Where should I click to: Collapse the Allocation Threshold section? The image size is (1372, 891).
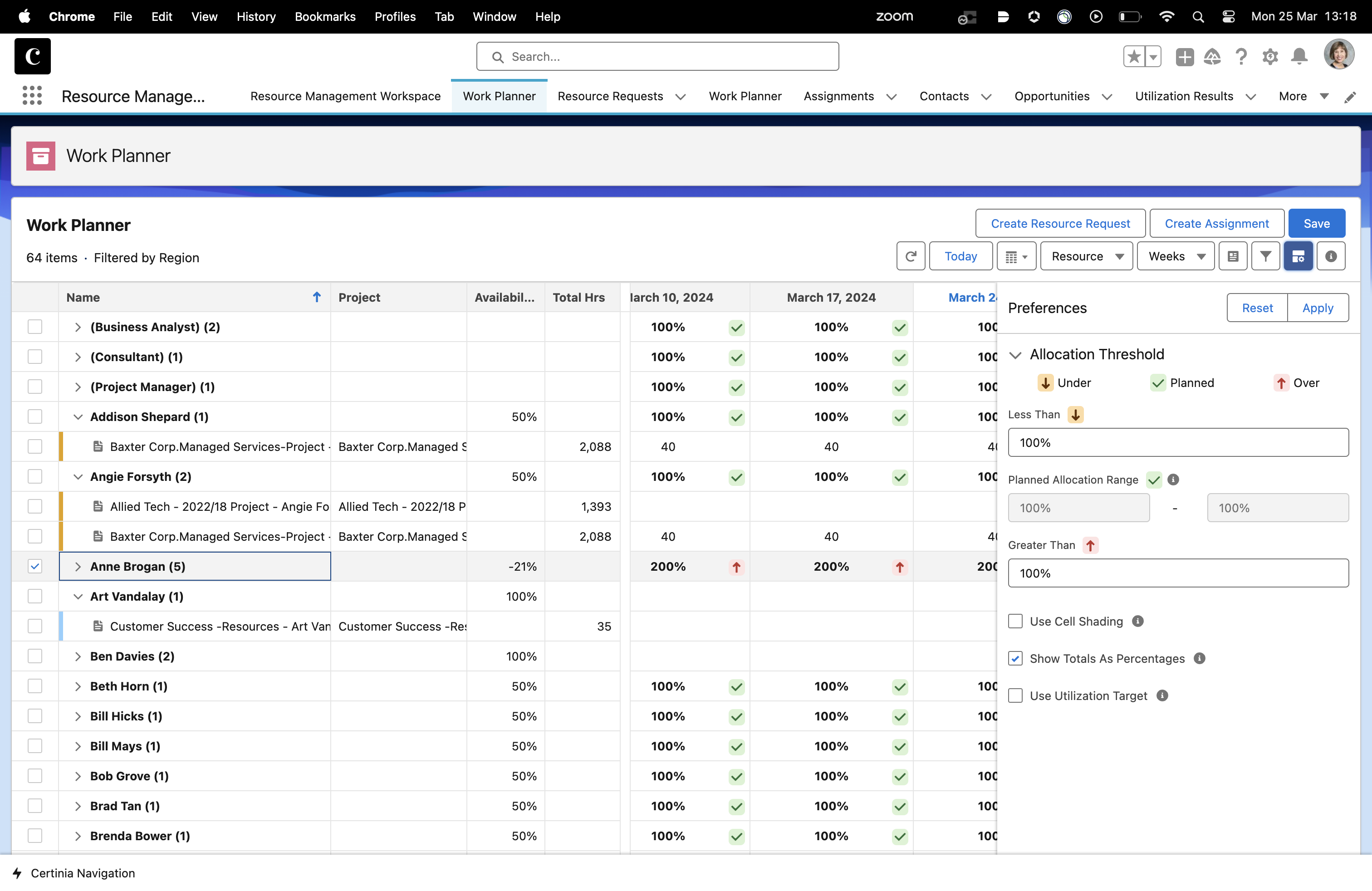click(1016, 355)
